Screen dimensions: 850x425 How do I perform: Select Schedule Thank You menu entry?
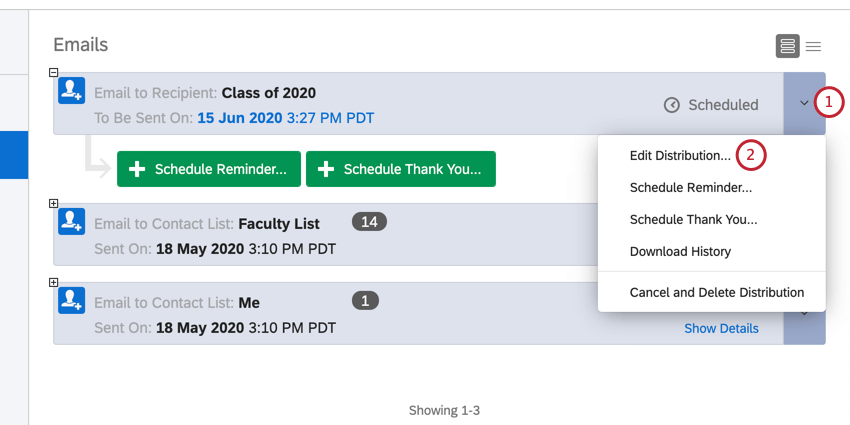(693, 219)
